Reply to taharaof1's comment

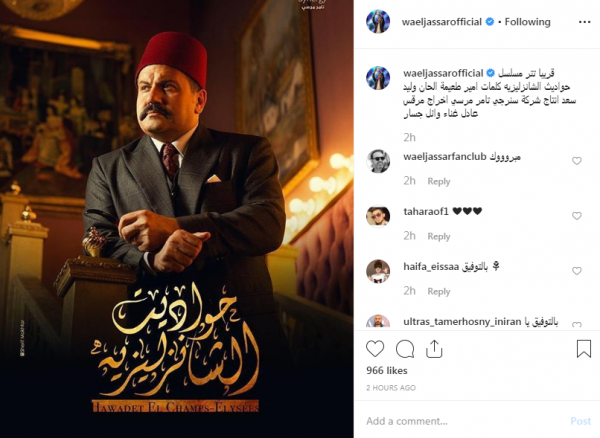[x=439, y=236]
